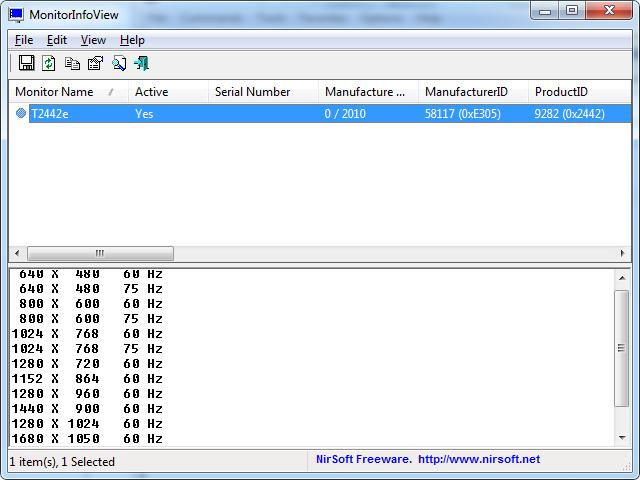This screenshot has height=480, width=640.
Task: Close the MonitorInfoView window
Action: 609,11
